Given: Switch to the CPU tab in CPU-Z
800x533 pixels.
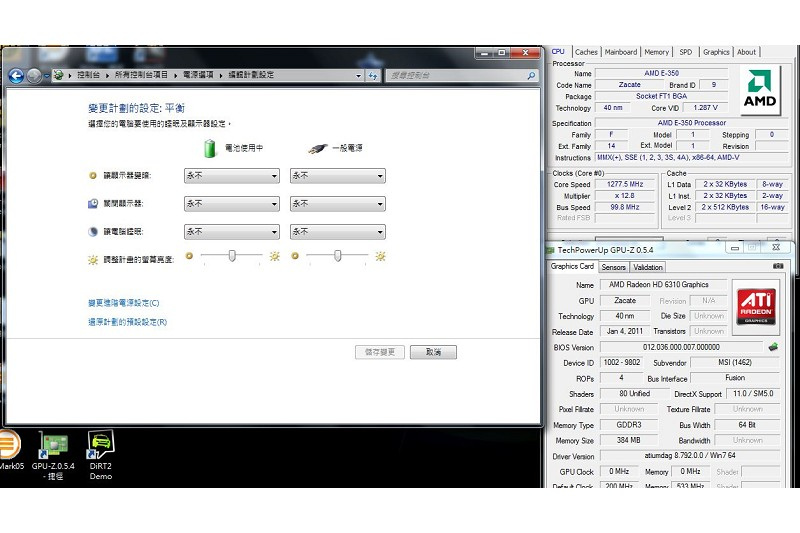Looking at the screenshot, I should click(x=558, y=52).
